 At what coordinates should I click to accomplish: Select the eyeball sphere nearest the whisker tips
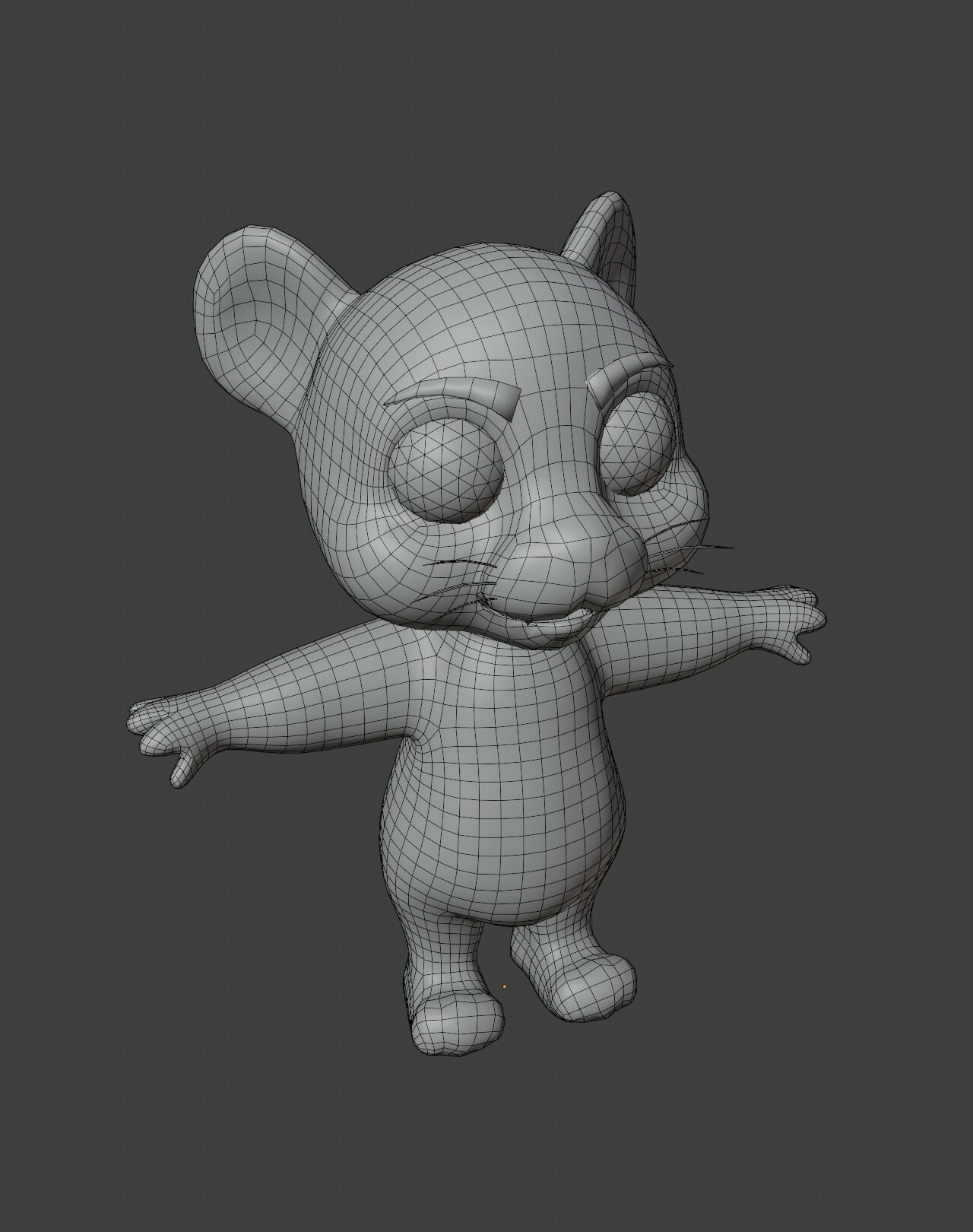tap(637, 446)
